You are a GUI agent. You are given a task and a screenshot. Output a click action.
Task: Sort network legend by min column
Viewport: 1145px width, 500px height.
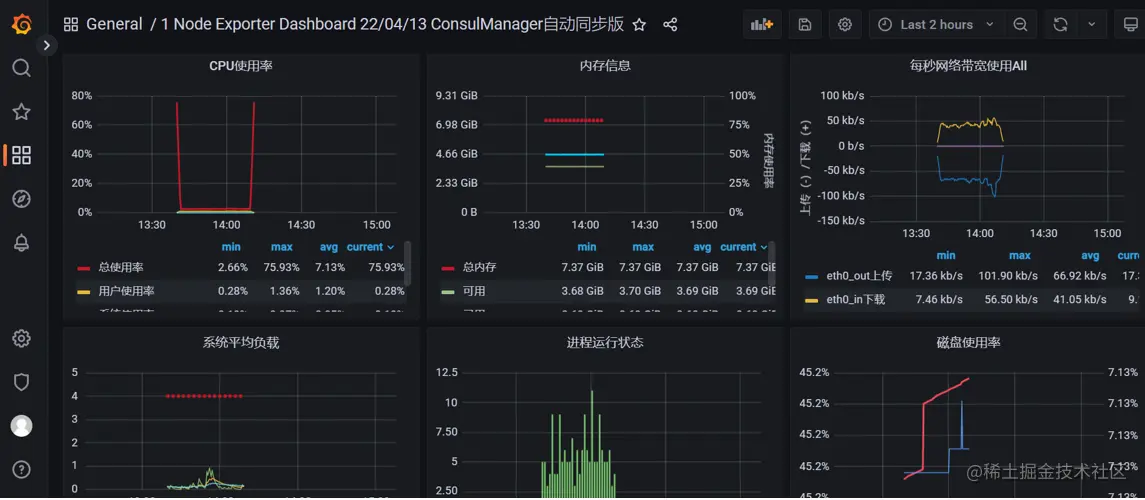pos(946,255)
